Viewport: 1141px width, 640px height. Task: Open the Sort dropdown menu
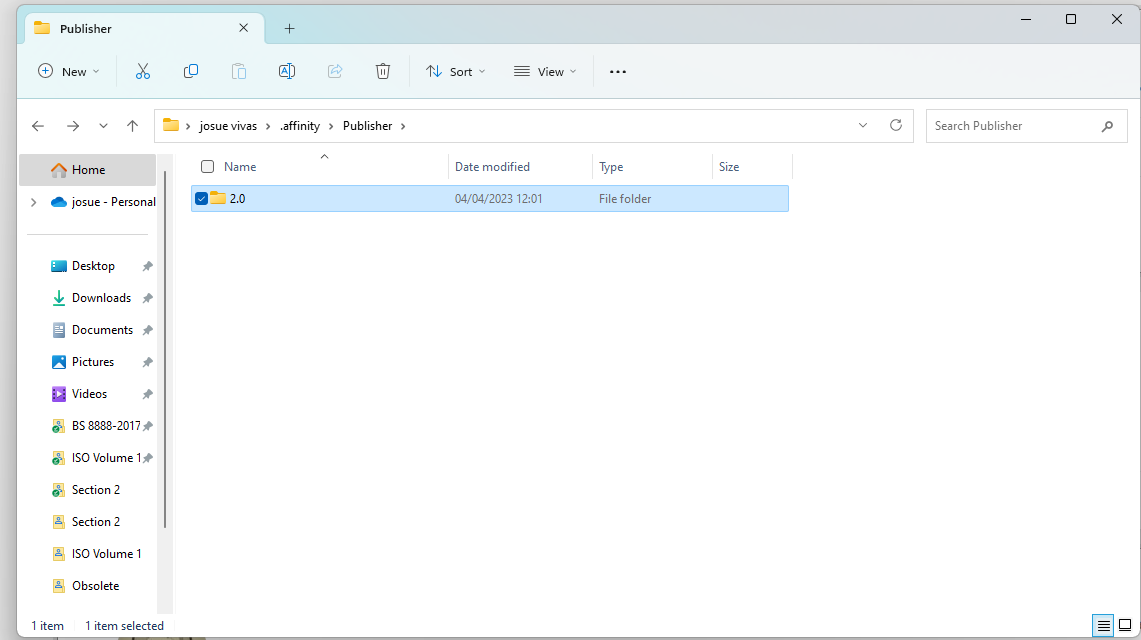(456, 71)
